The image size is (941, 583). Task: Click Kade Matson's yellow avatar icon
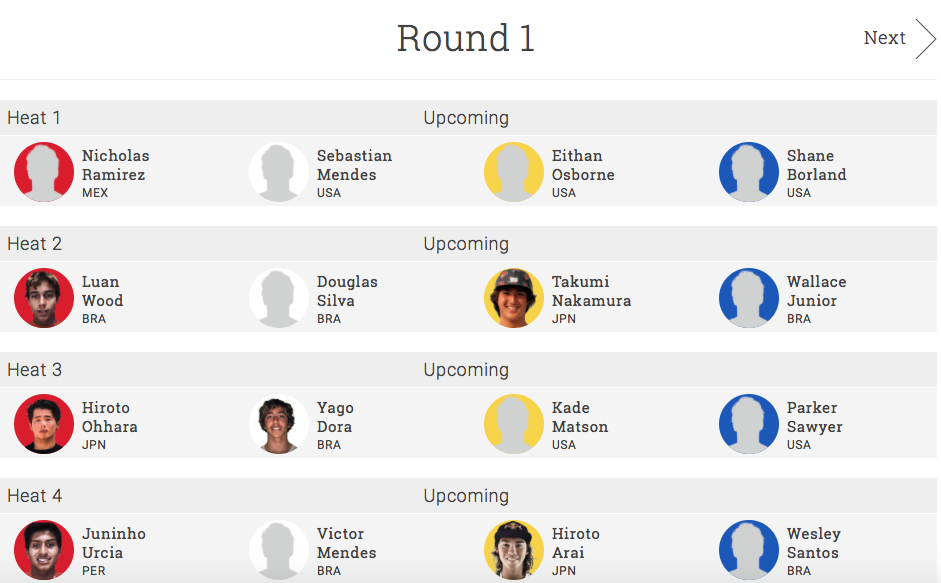[514, 424]
